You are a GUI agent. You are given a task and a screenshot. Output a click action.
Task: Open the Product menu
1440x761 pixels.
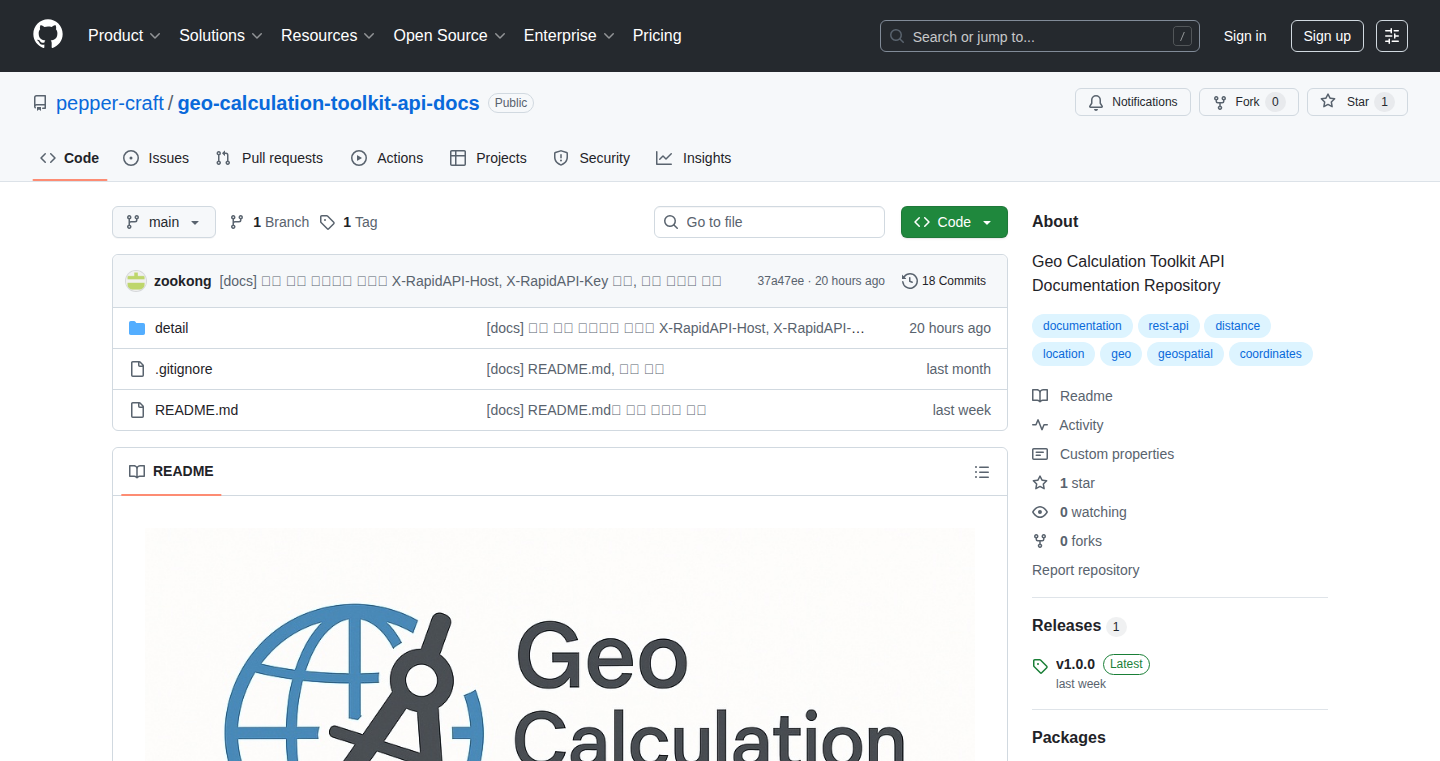point(124,36)
